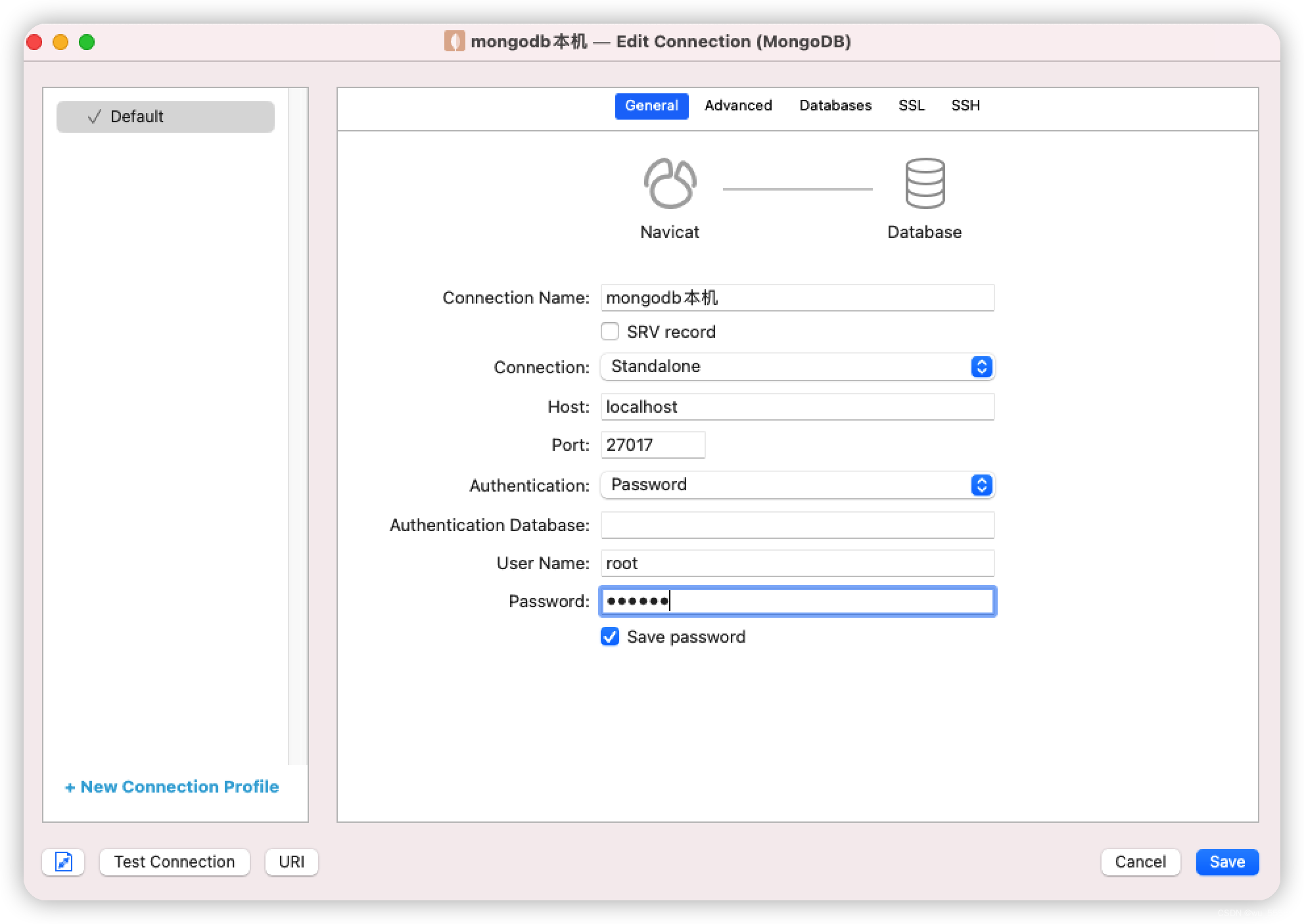Open the Databases tab
Image resolution: width=1304 pixels, height=924 pixels.
(x=835, y=106)
